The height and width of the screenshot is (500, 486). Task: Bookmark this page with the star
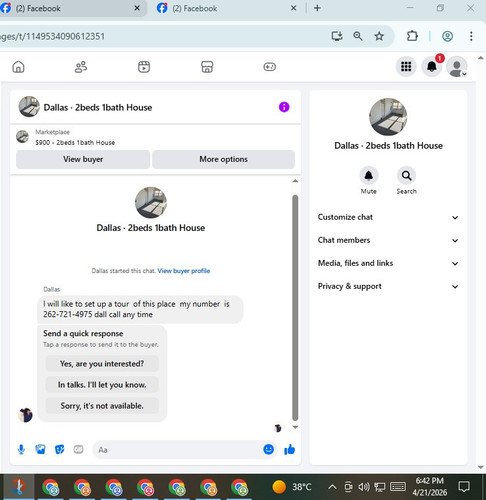coord(379,36)
